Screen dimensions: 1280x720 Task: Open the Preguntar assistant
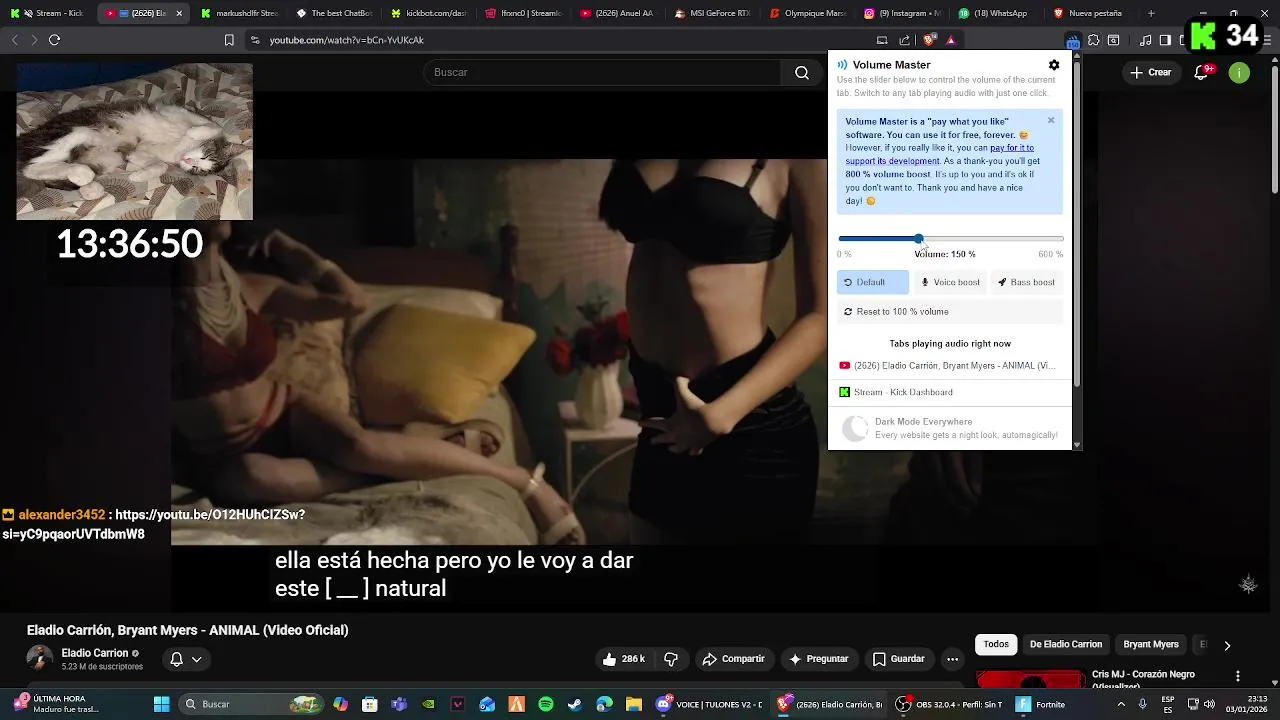point(819,659)
